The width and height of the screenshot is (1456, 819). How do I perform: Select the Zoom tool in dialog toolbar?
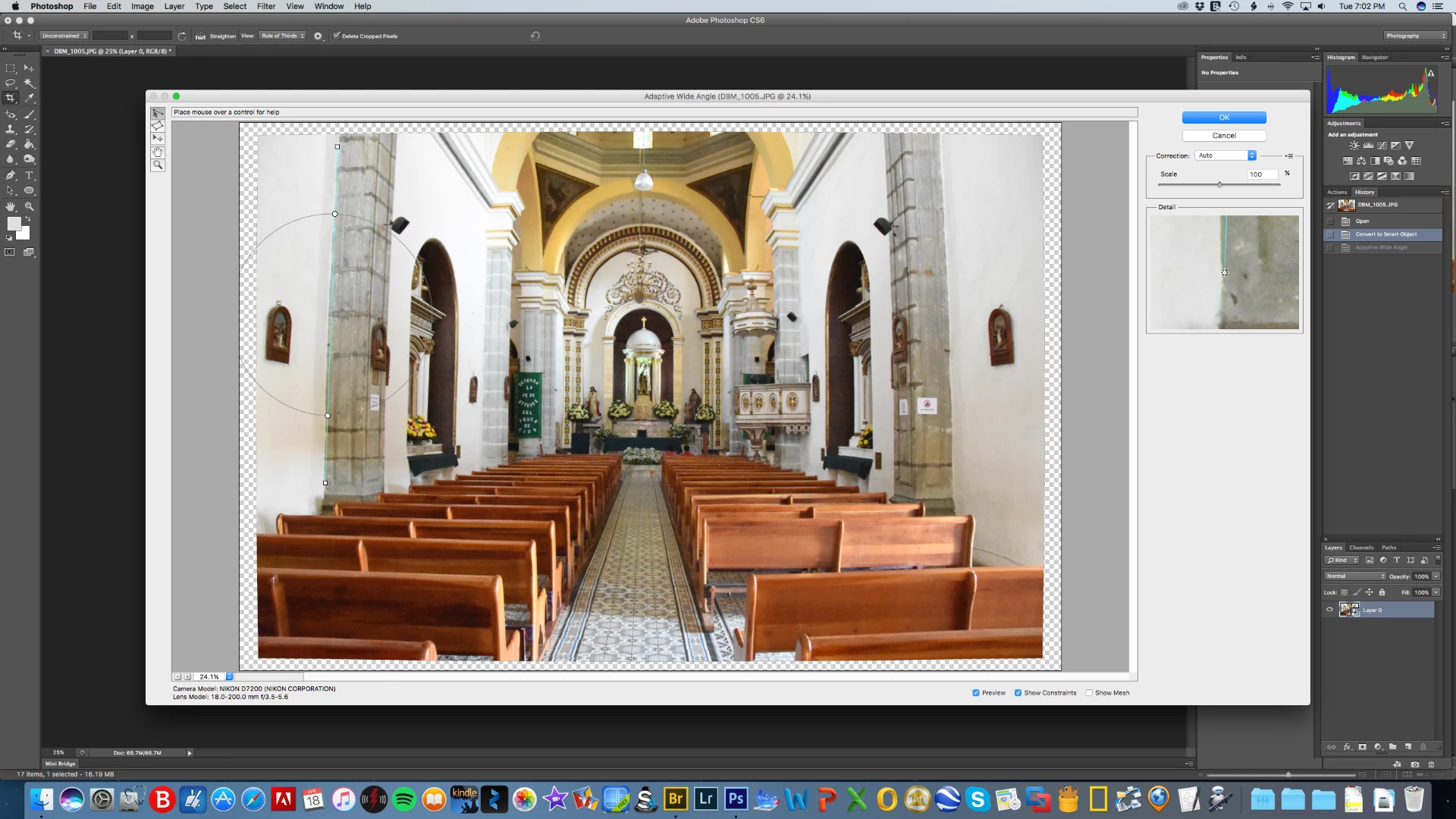(158, 165)
